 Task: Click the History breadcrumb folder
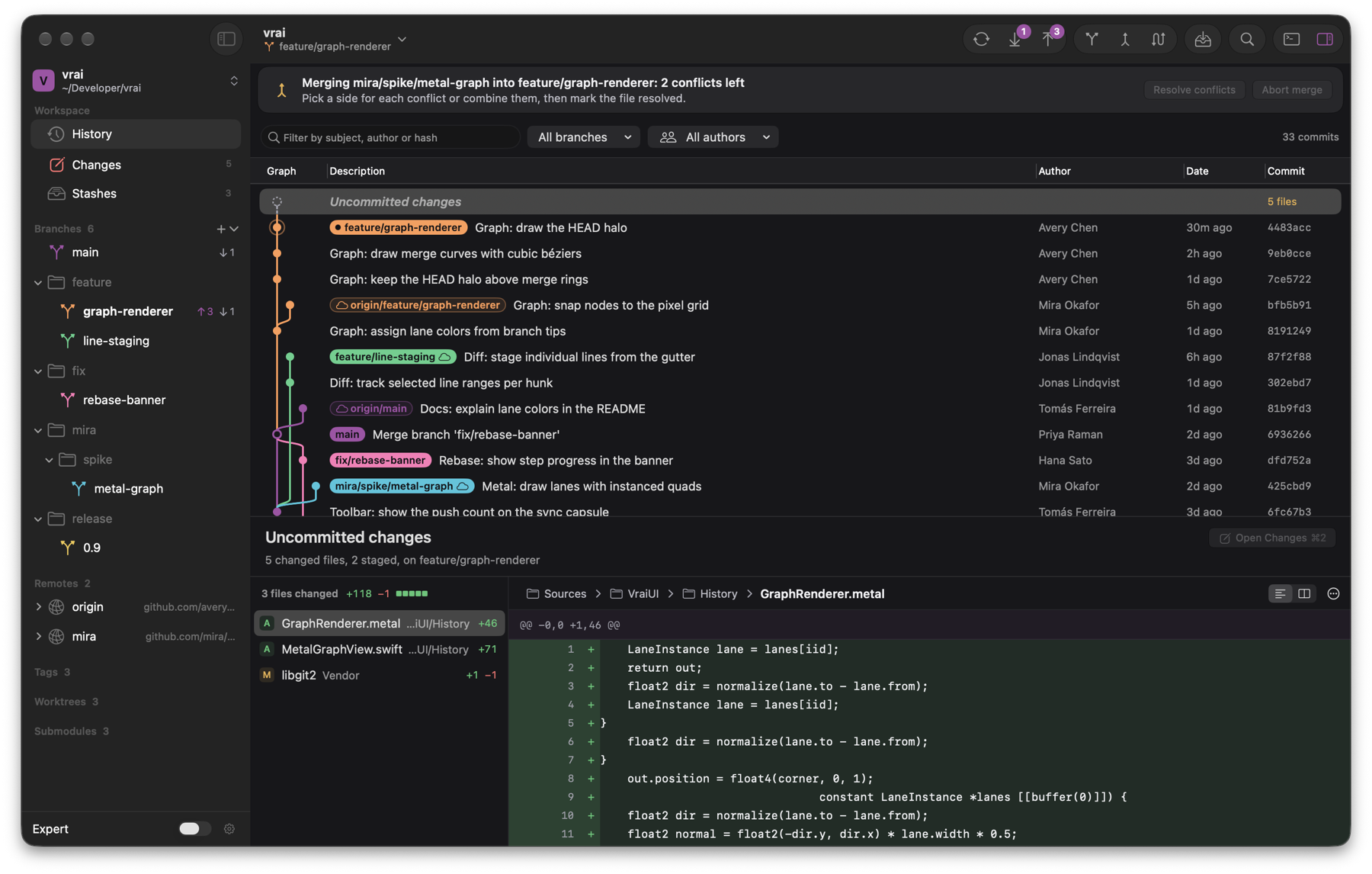tap(710, 594)
